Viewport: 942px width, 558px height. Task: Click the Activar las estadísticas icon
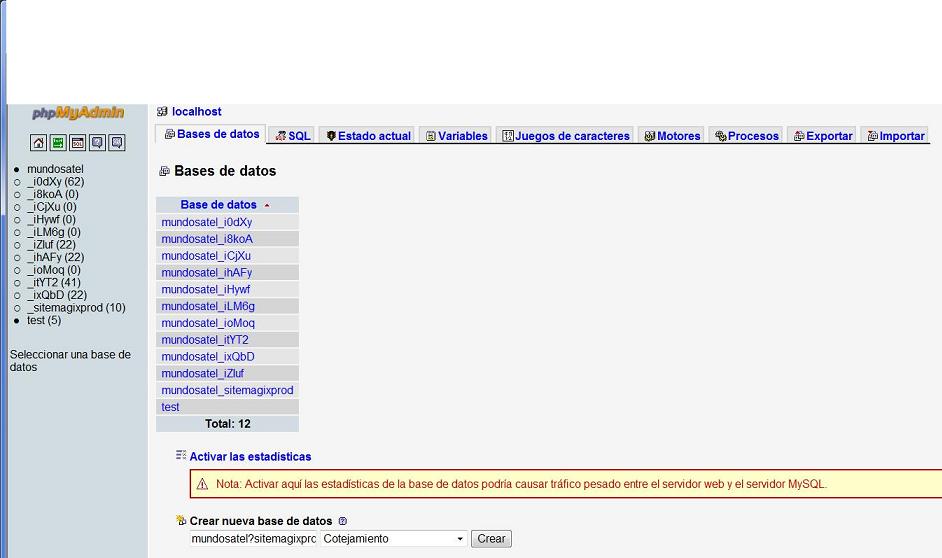[x=181, y=455]
